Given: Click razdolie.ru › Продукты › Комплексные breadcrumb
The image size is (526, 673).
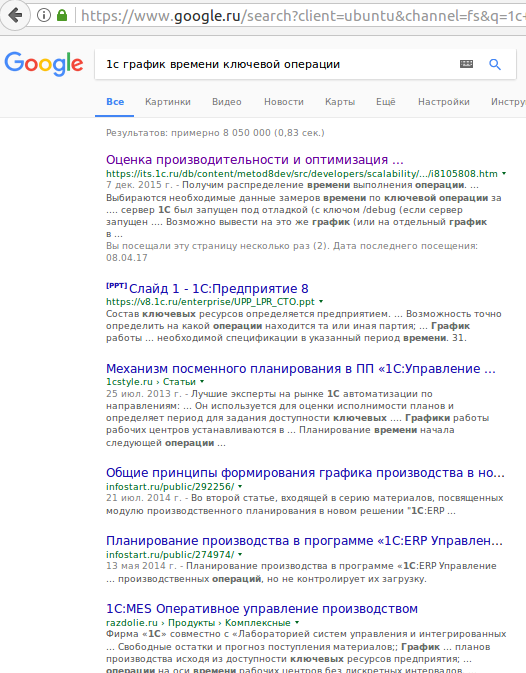Looking at the screenshot, I should point(198,622).
